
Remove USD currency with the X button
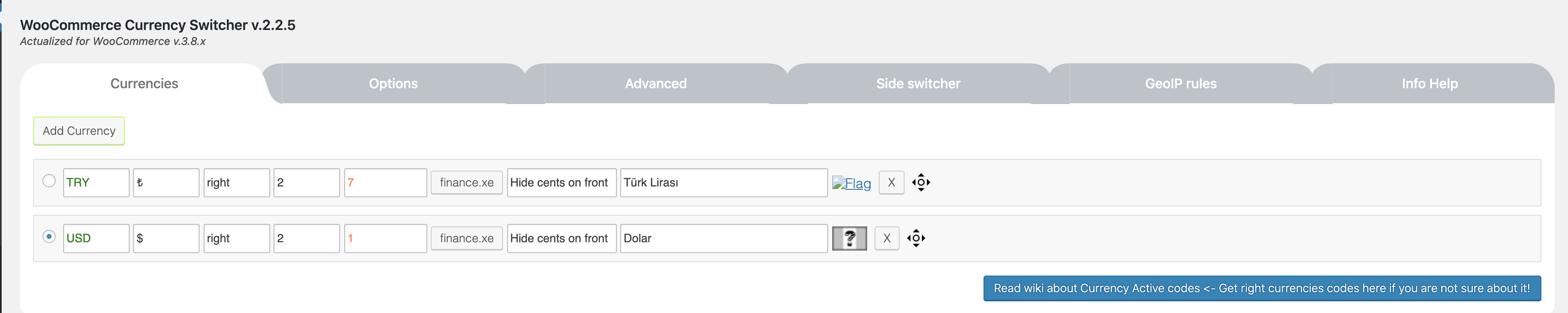tap(886, 238)
